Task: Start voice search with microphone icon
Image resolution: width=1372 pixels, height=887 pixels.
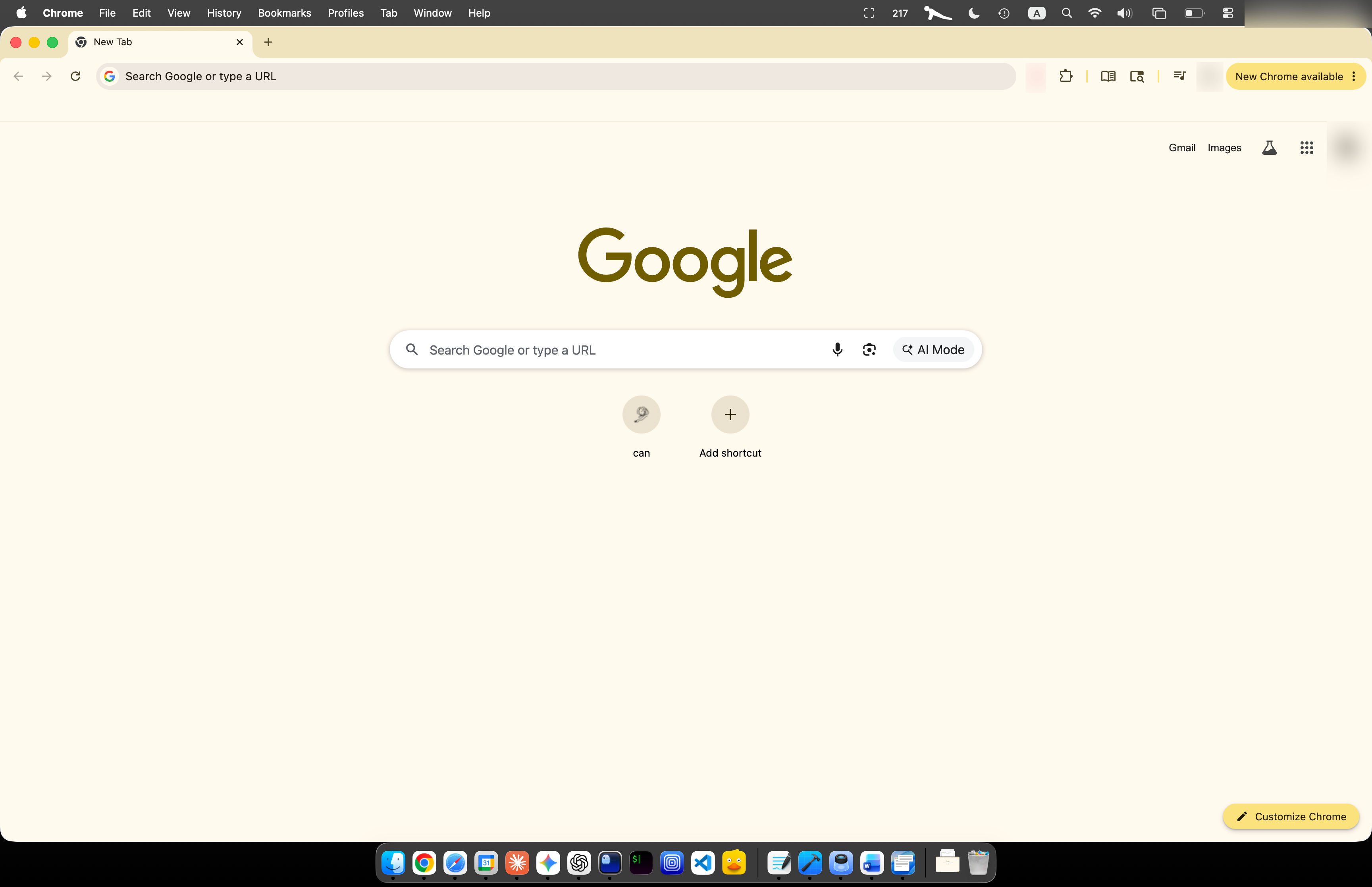Action: 837,350
